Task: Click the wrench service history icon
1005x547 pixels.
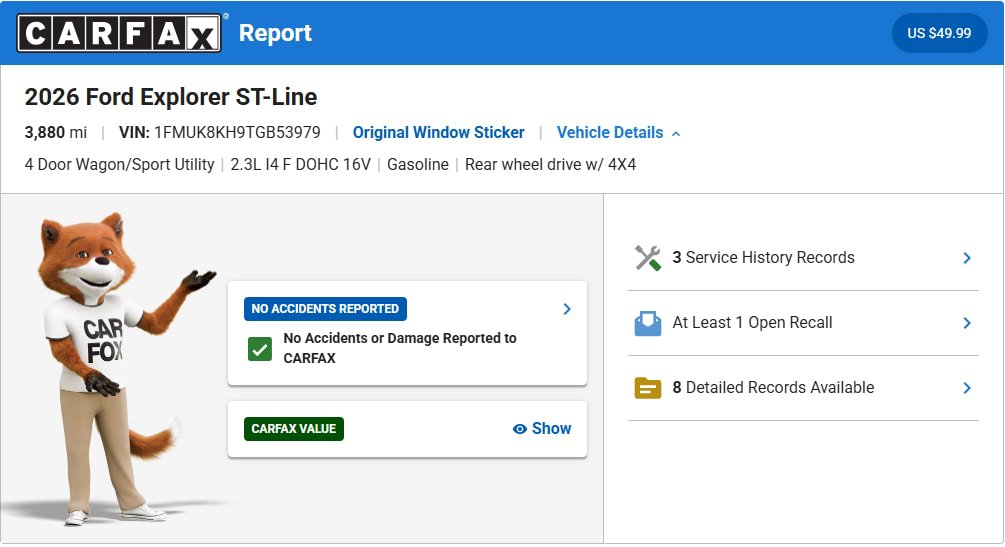Action: pyautogui.click(x=647, y=258)
